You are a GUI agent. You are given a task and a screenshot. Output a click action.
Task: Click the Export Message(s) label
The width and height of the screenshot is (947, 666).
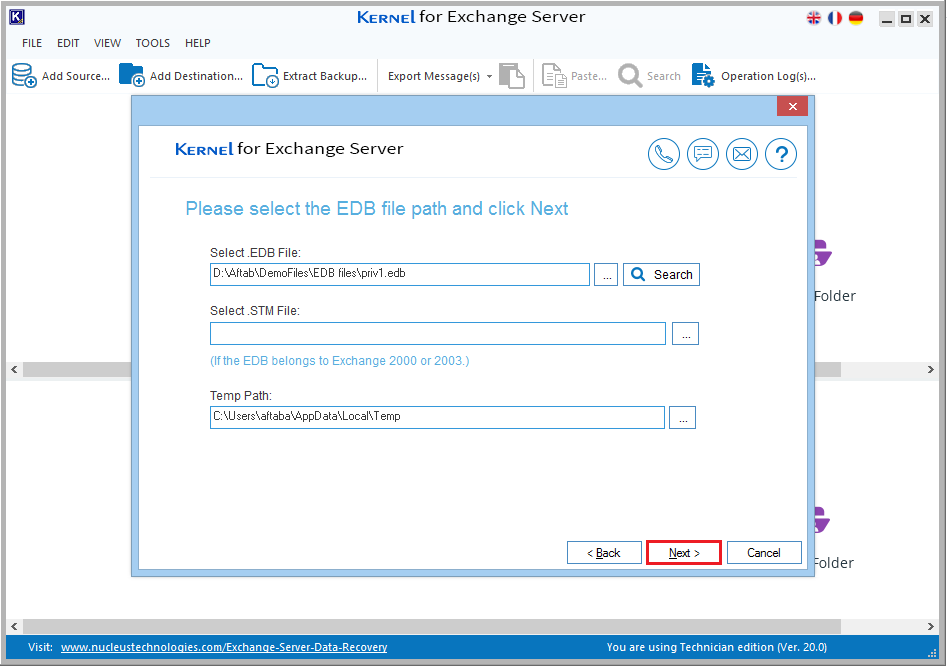point(434,76)
